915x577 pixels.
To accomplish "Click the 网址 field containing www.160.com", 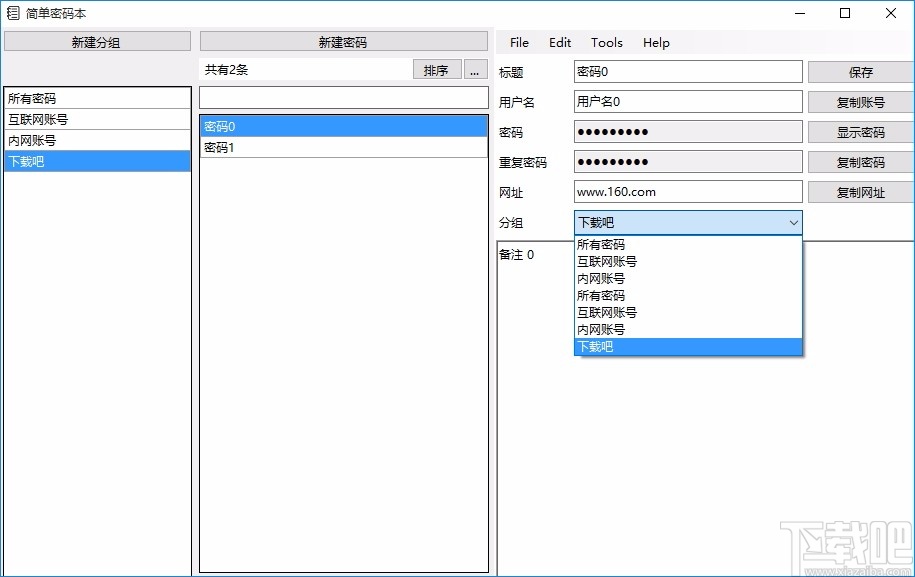I will pyautogui.click(x=687, y=191).
